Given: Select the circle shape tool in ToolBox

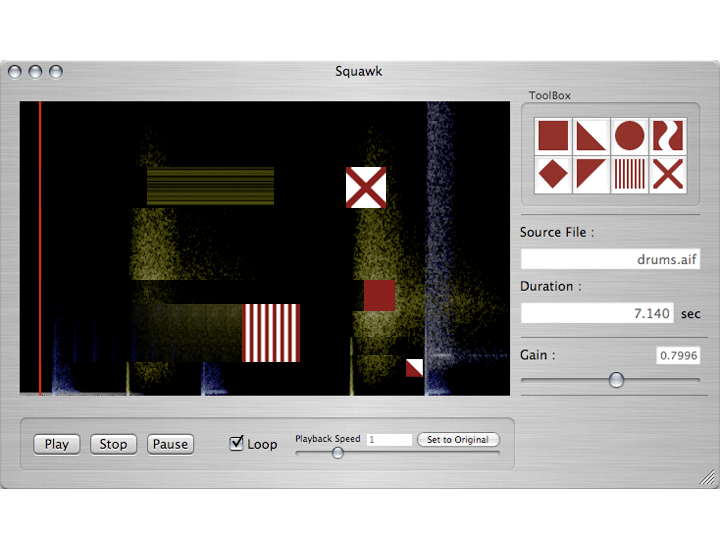Looking at the screenshot, I should 630,135.
